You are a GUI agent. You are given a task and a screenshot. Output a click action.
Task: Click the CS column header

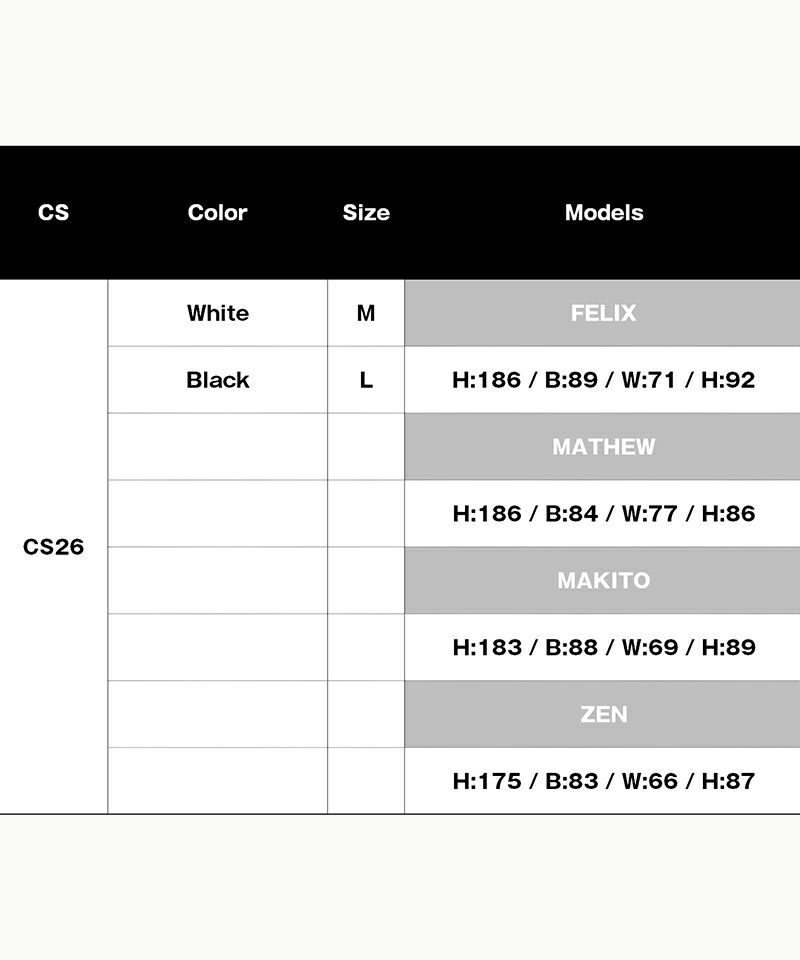[x=53, y=212]
